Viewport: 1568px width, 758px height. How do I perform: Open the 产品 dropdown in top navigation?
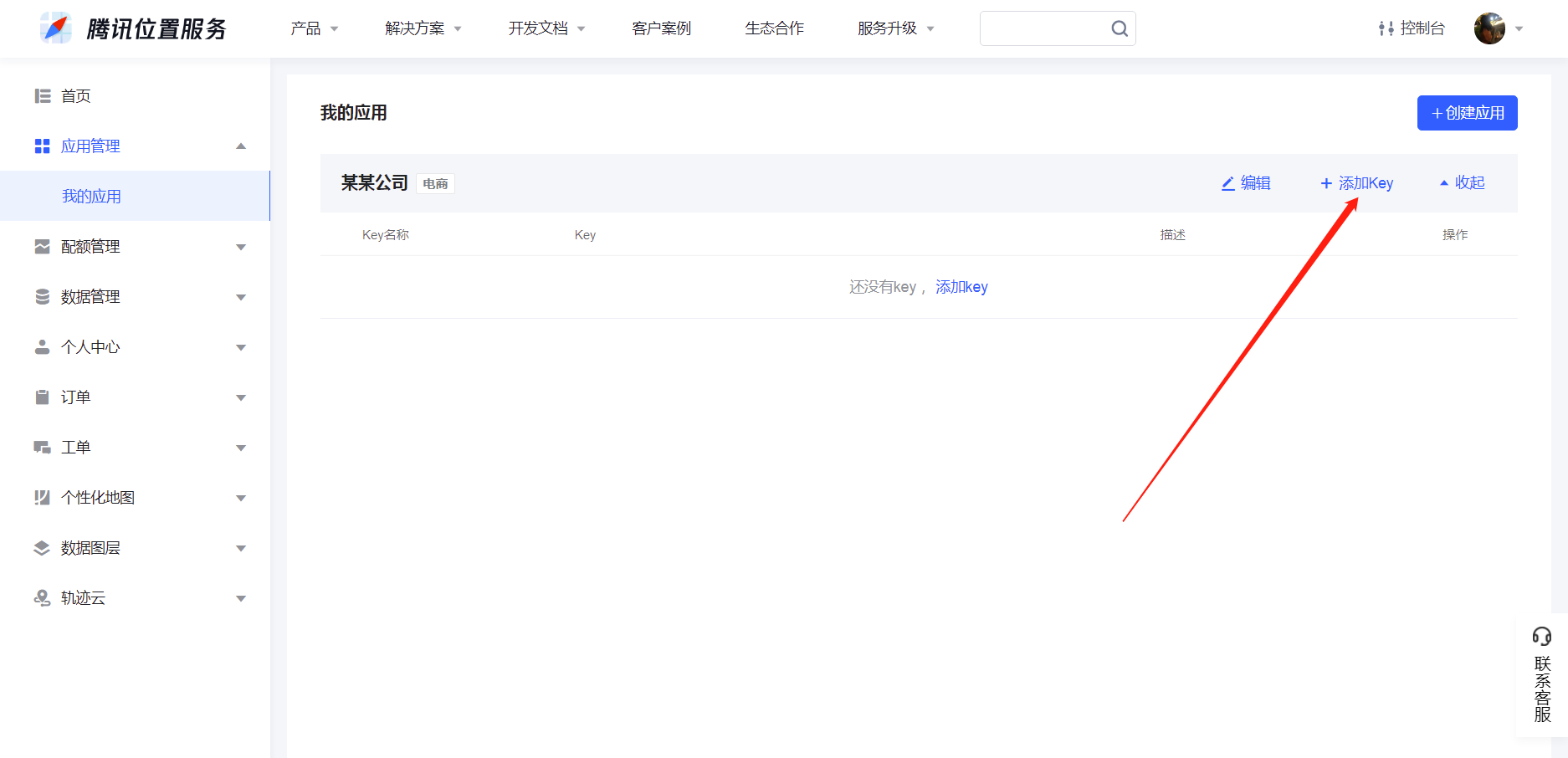(314, 28)
